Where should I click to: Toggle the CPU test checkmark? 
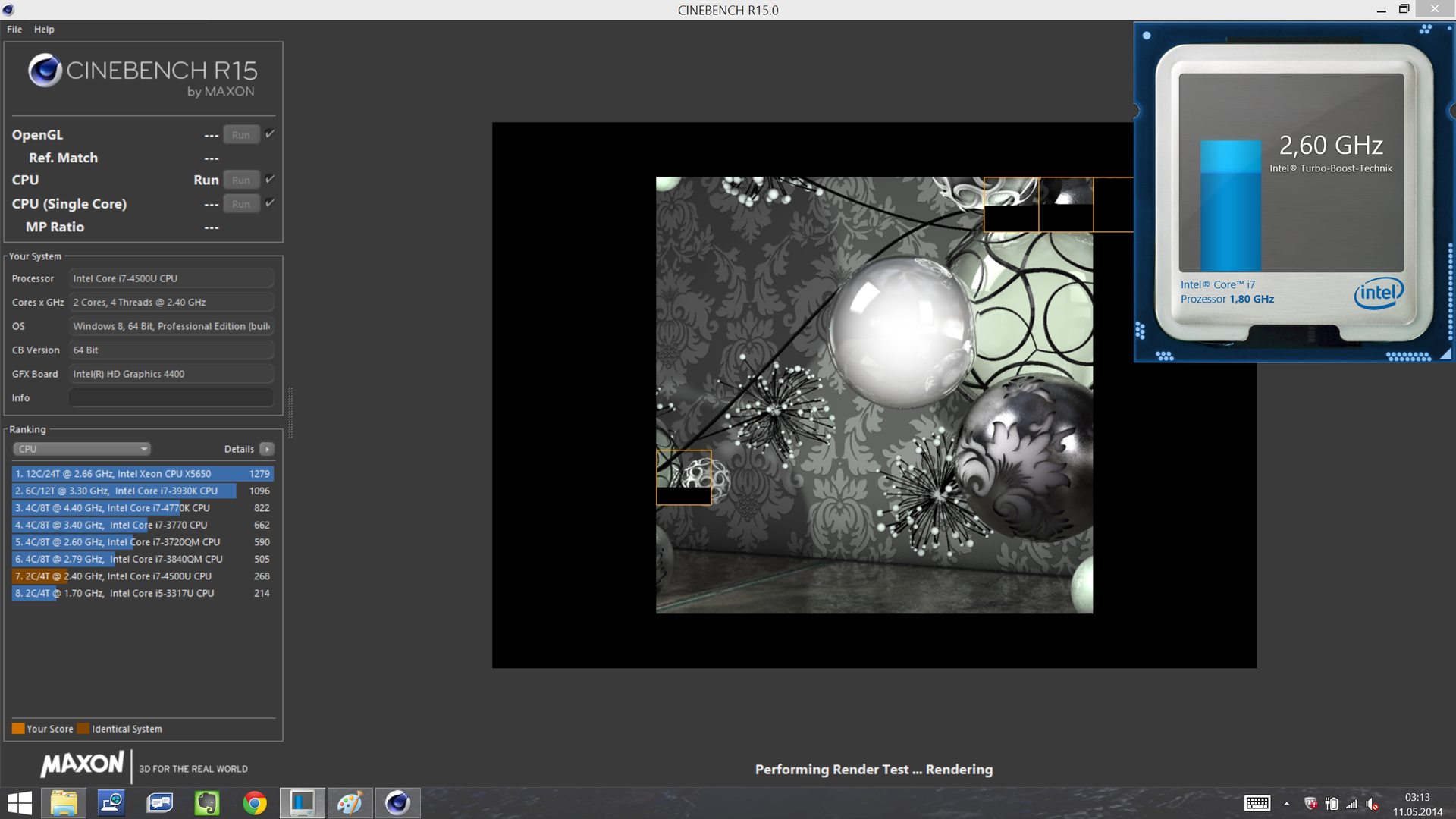click(x=270, y=180)
